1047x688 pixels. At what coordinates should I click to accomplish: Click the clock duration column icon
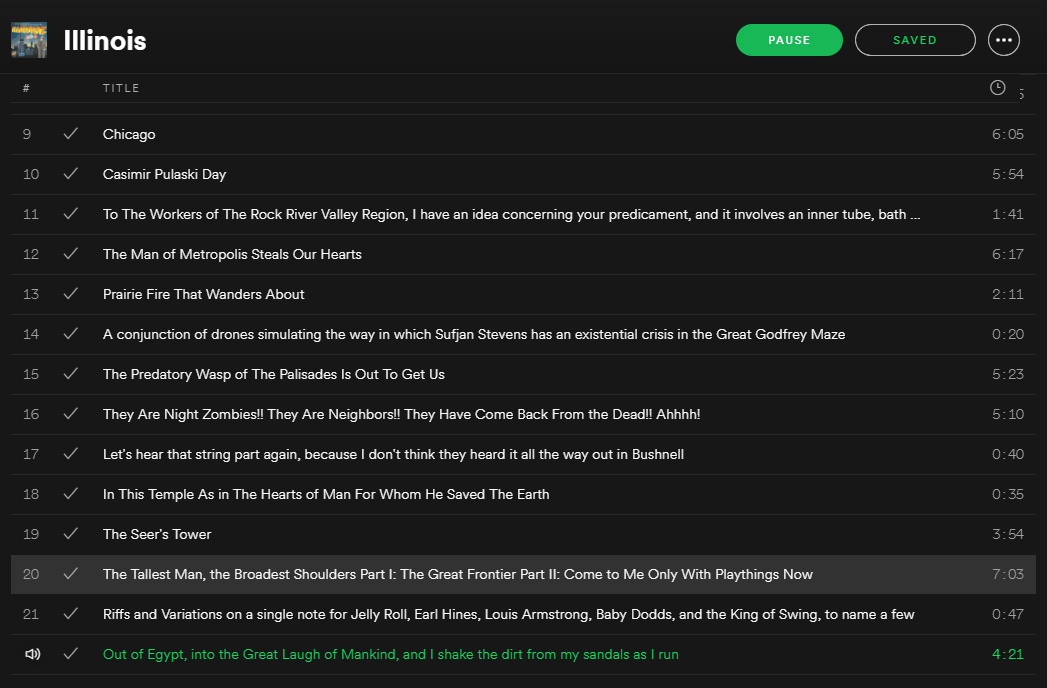(x=997, y=88)
